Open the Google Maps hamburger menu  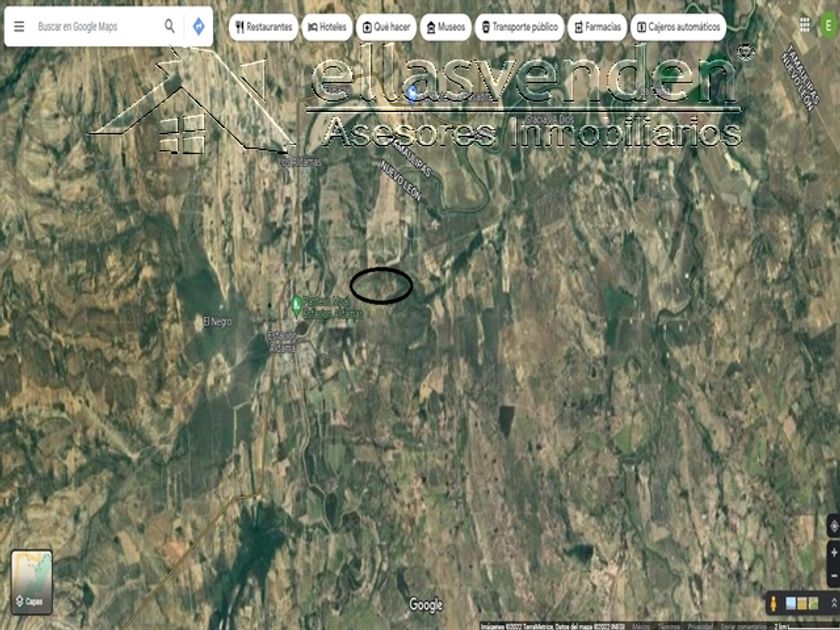(x=19, y=26)
